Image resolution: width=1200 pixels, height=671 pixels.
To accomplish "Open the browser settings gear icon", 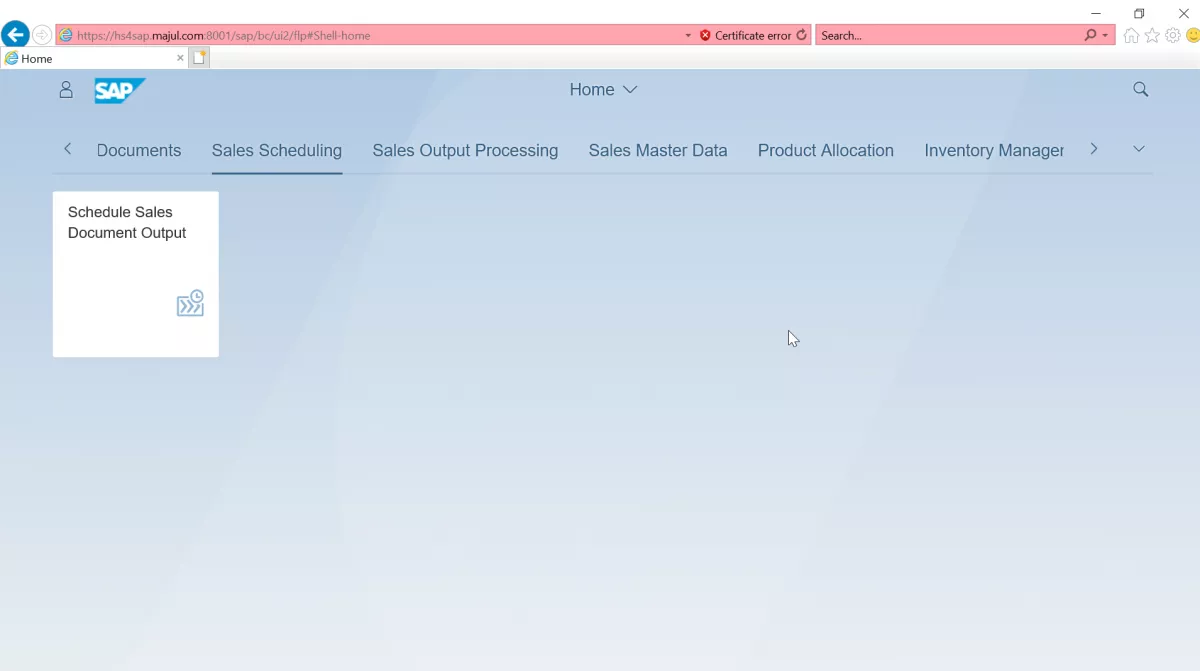I will click(1173, 35).
